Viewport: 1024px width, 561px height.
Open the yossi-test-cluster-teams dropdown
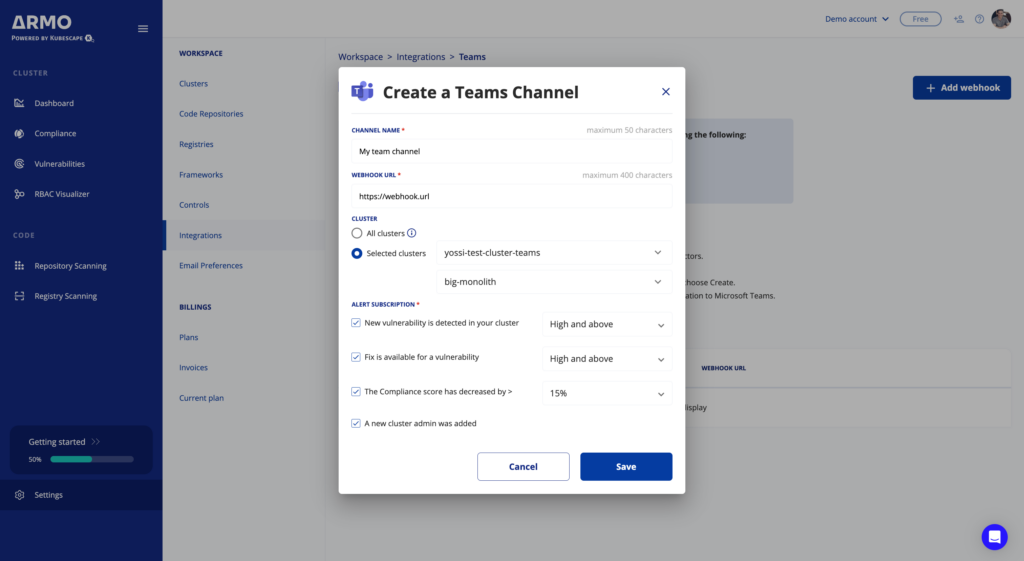[554, 253]
